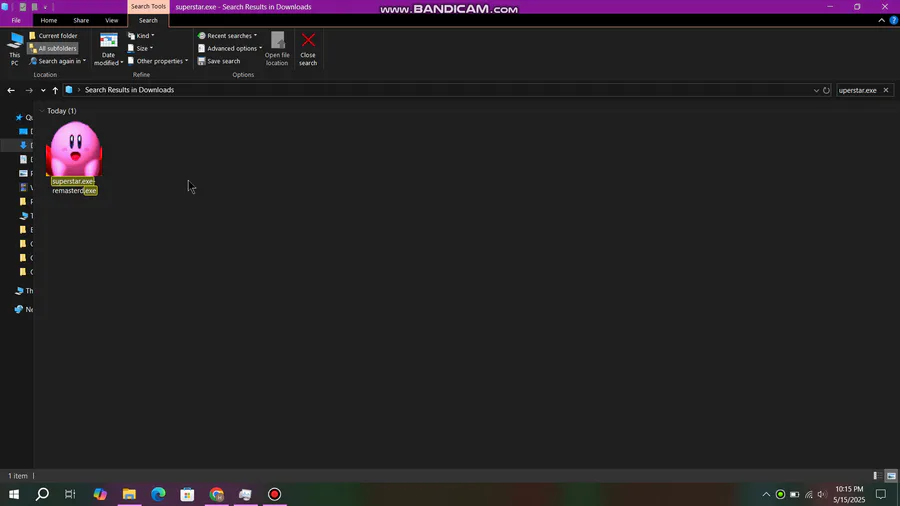Viewport: 900px width, 506px height.
Task: Click the superstar.exe-remasterd.exe file name
Action: coord(74,186)
